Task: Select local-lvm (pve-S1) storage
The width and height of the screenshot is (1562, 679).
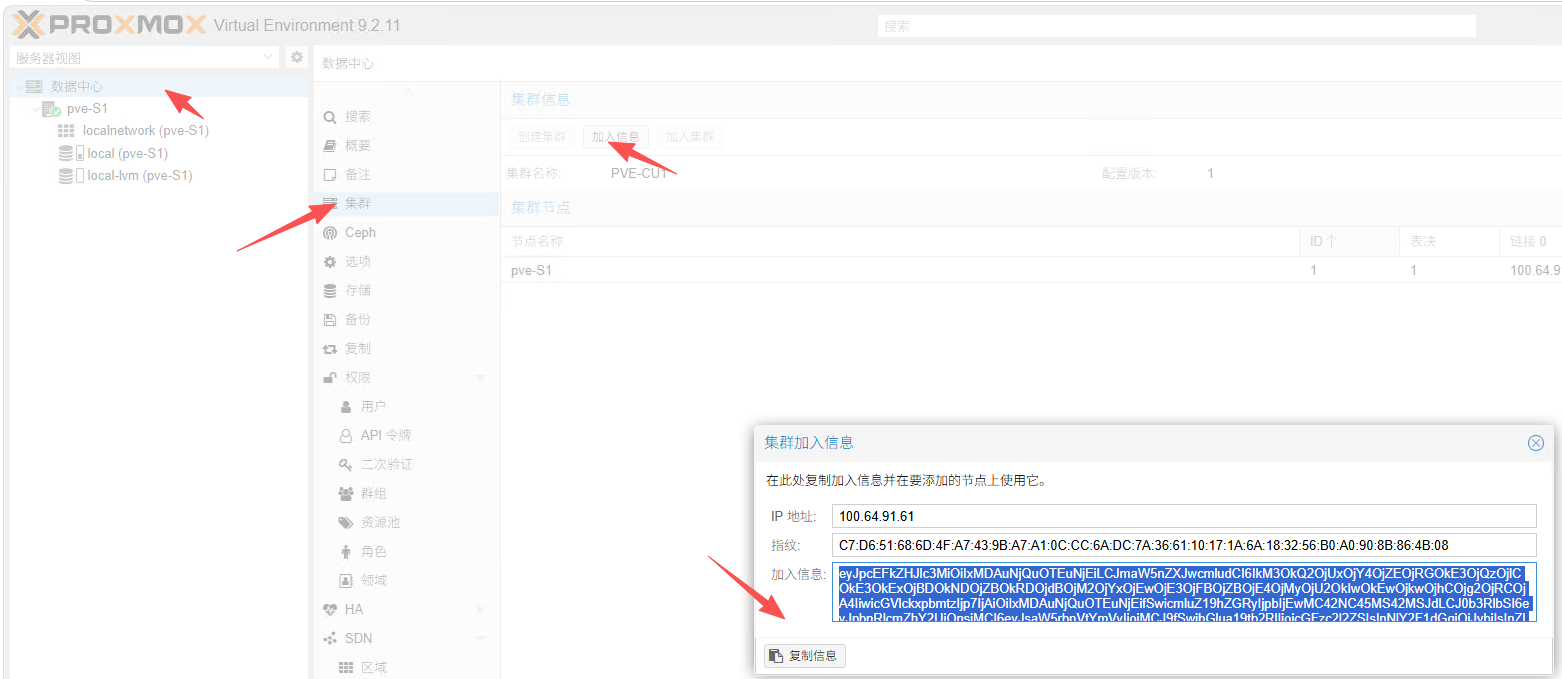Action: 139,175
